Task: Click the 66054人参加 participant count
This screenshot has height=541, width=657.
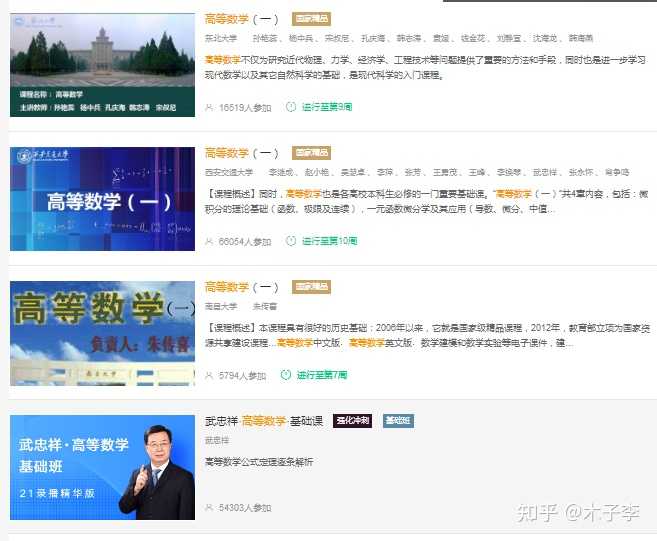Action: 245,242
